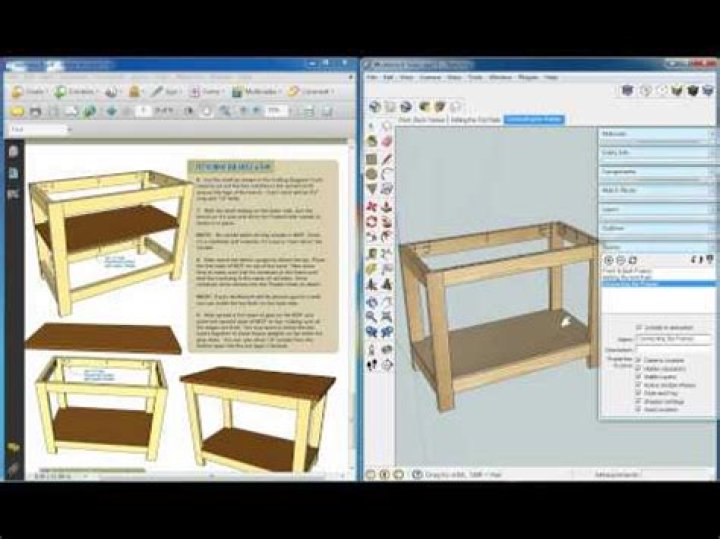This screenshot has width=720, height=539.
Task: Click the Acrobat print icon
Action: 35,111
